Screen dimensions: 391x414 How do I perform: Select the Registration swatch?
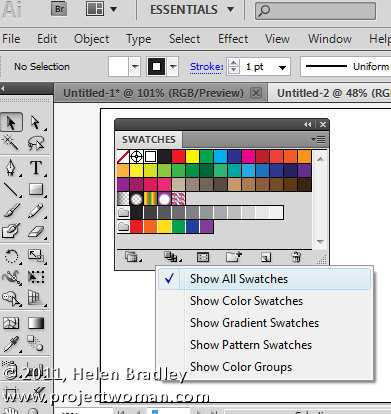pos(137,156)
